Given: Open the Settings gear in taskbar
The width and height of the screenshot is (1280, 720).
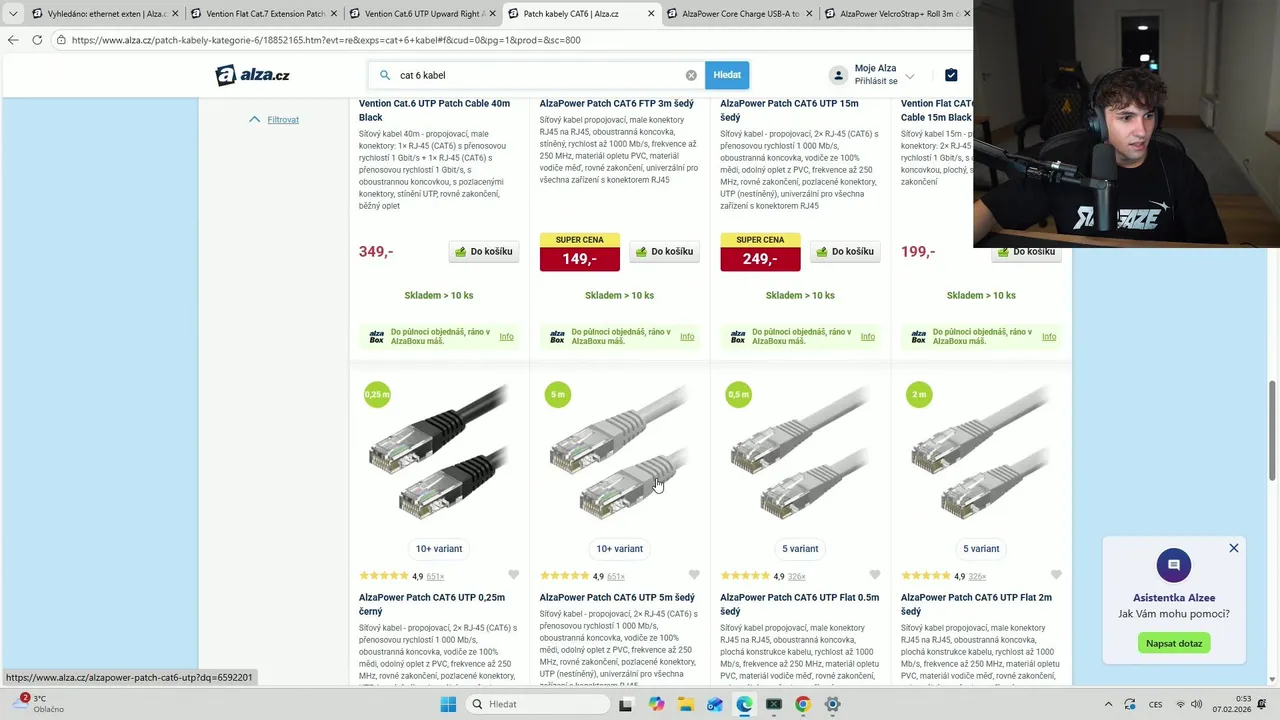Looking at the screenshot, I should [x=832, y=704].
